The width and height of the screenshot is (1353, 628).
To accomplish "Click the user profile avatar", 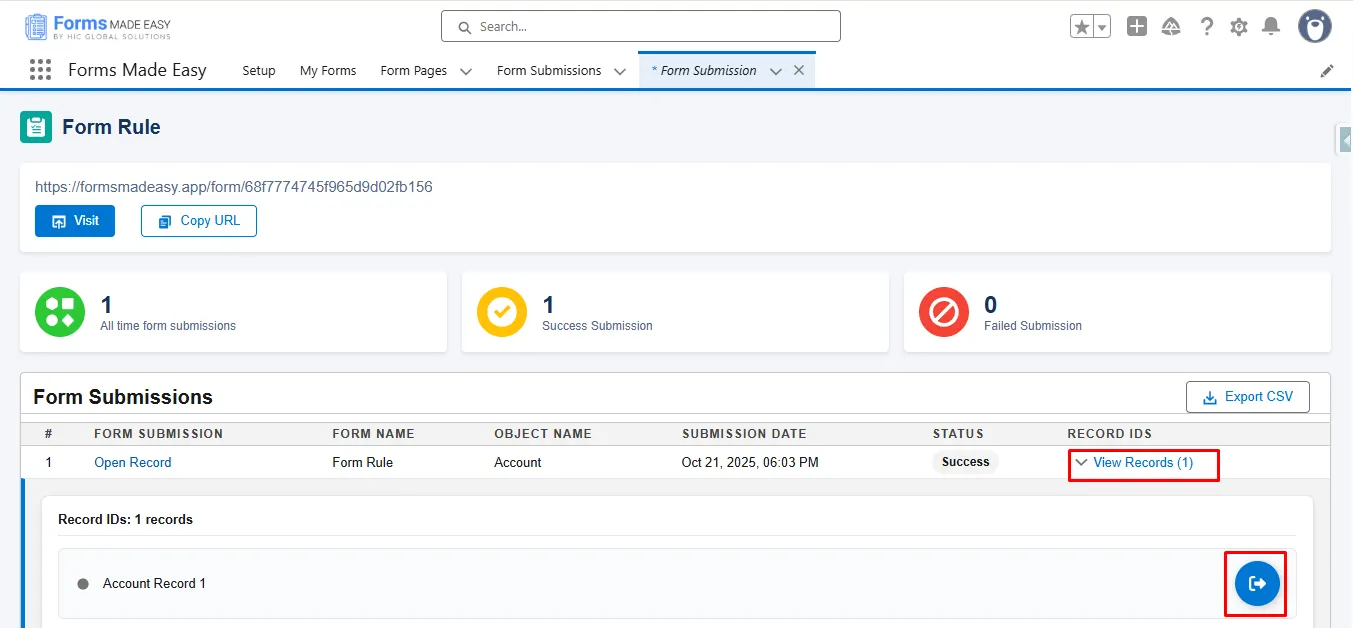I will (1314, 27).
